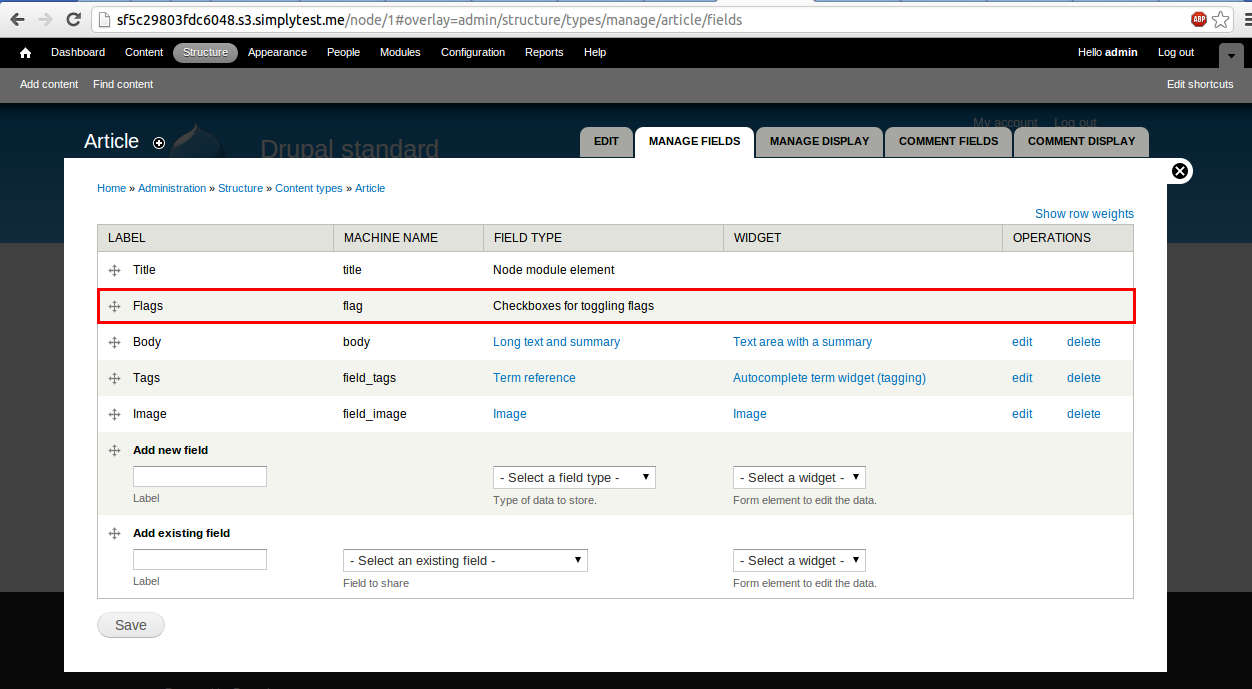This screenshot has width=1252, height=689.
Task: Open the Structure menu in admin toolbar
Action: (x=205, y=53)
